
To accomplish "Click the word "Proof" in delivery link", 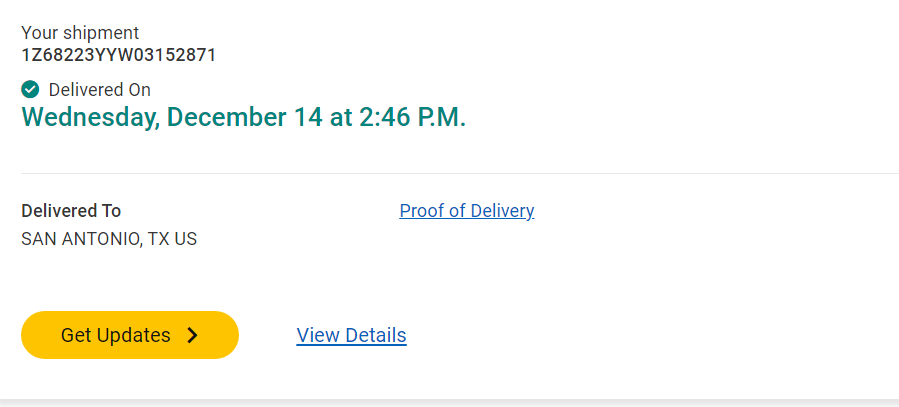I will [x=422, y=211].
